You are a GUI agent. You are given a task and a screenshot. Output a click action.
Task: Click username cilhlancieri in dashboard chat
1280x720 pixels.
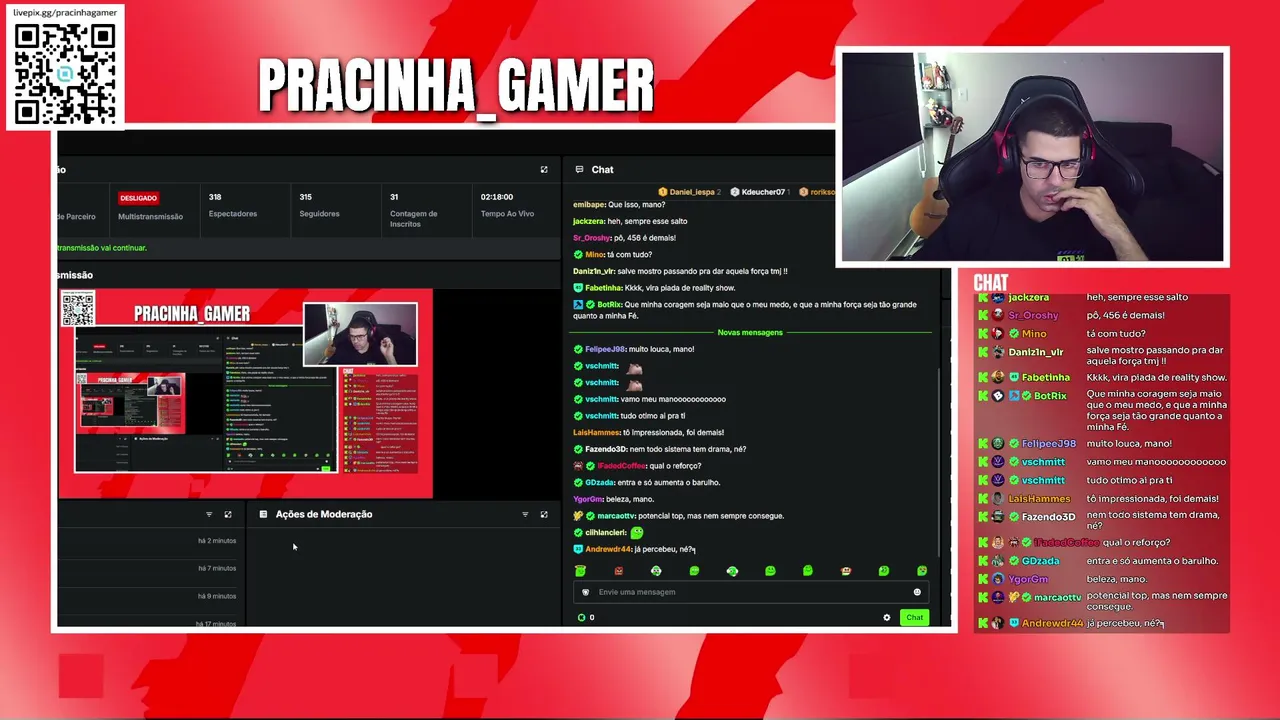606,533
